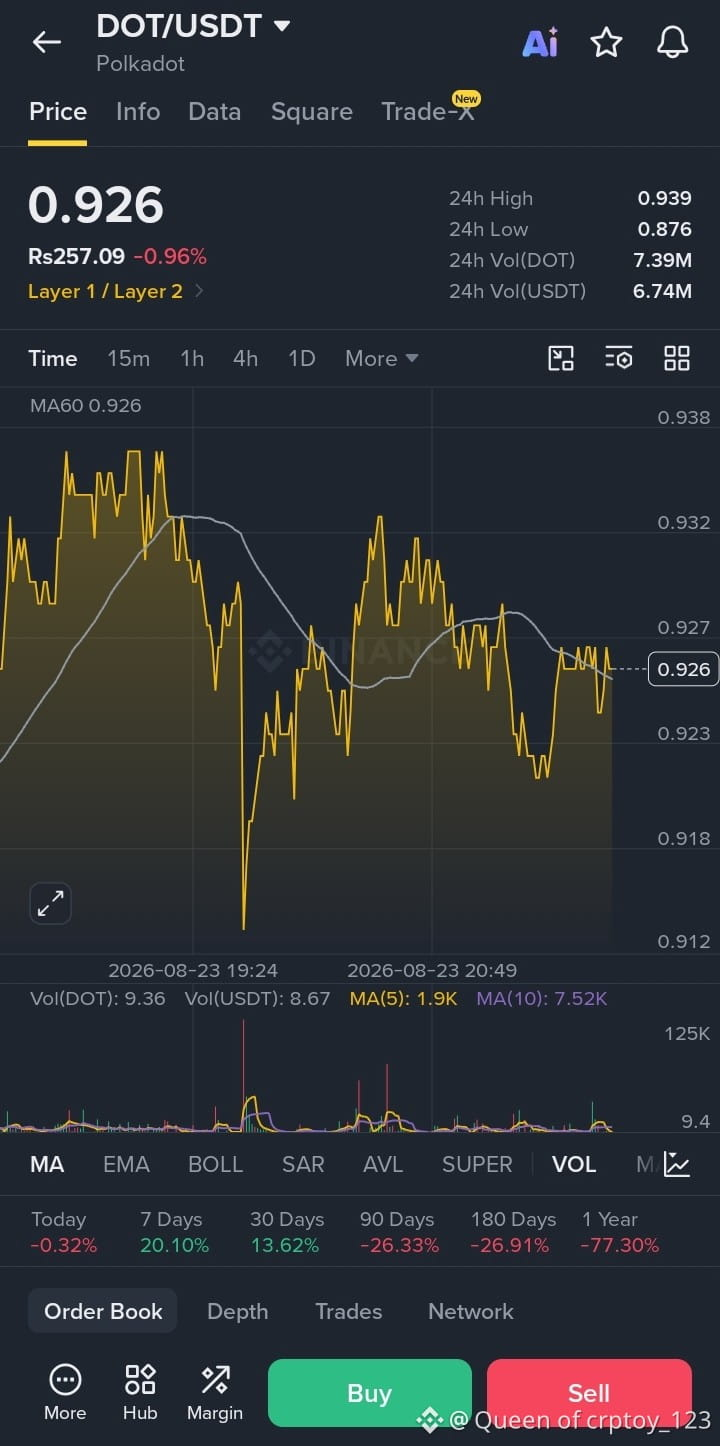Select the Time chart interval

53,358
